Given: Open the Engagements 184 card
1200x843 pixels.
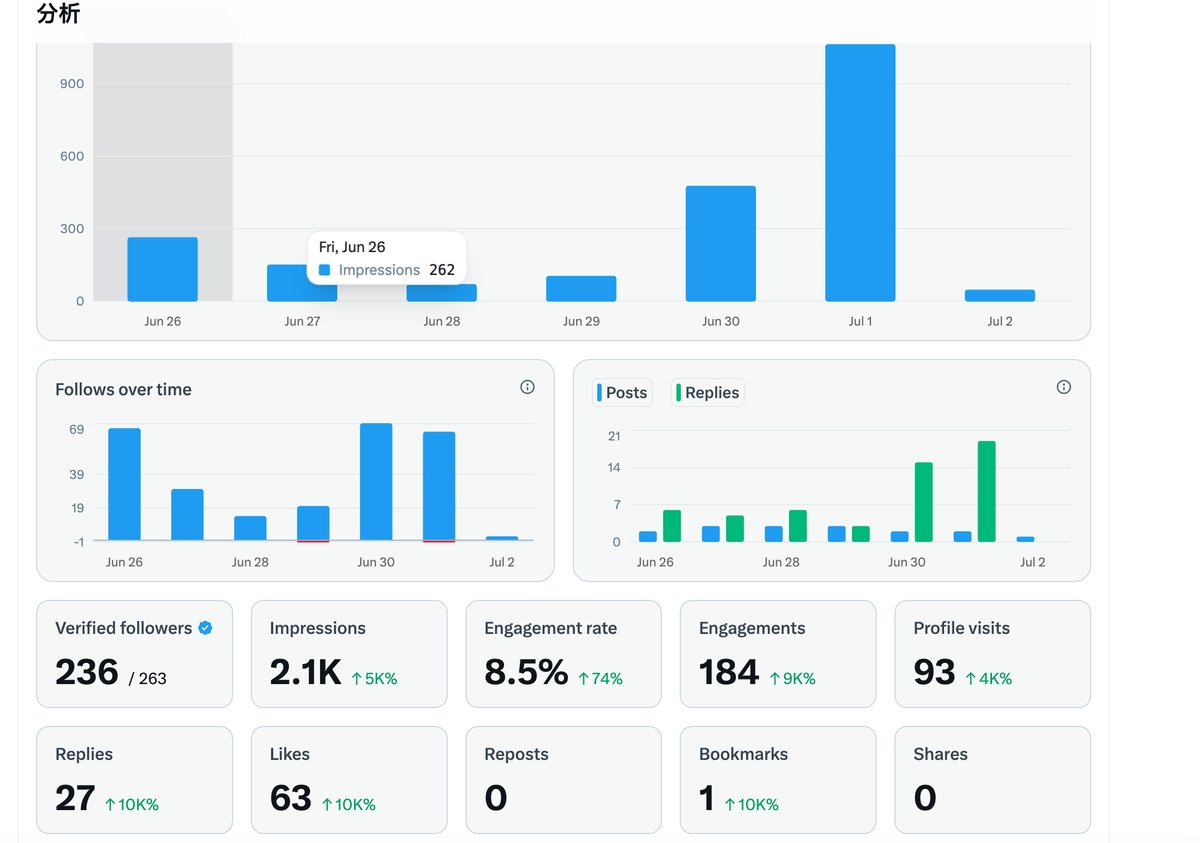Looking at the screenshot, I should pyautogui.click(x=778, y=654).
